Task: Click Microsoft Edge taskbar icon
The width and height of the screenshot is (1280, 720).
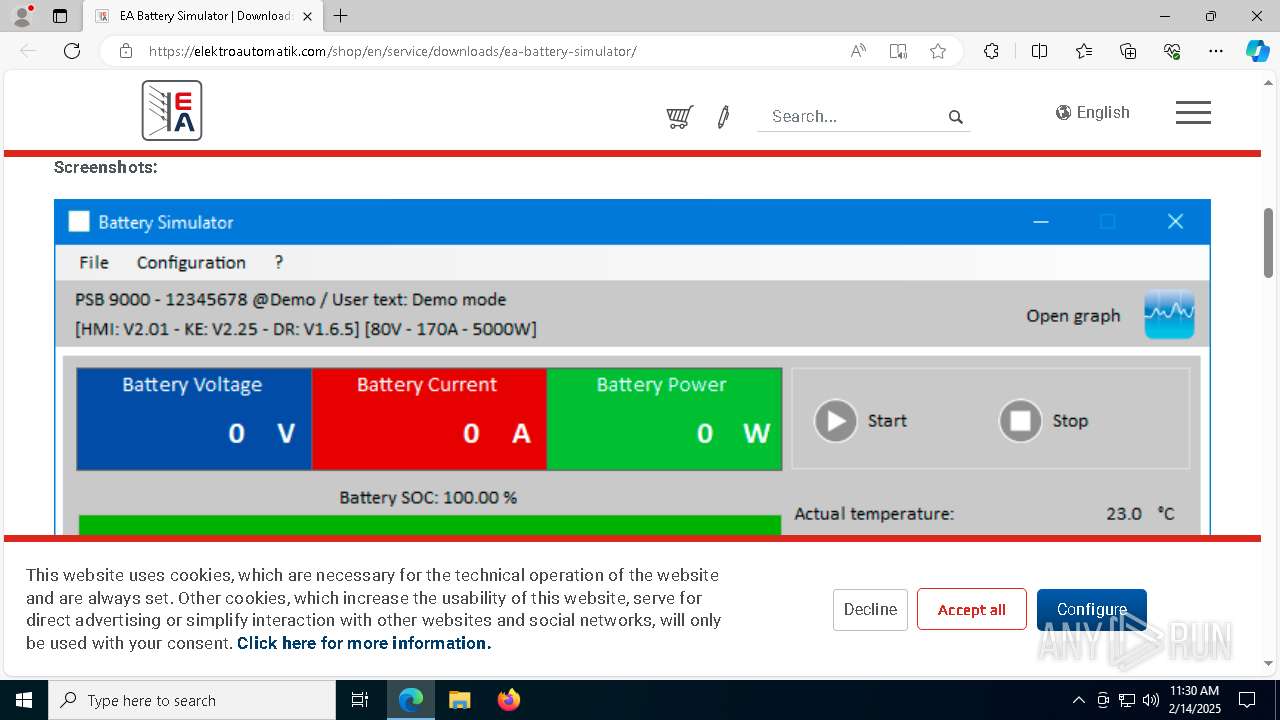Action: tap(411, 700)
